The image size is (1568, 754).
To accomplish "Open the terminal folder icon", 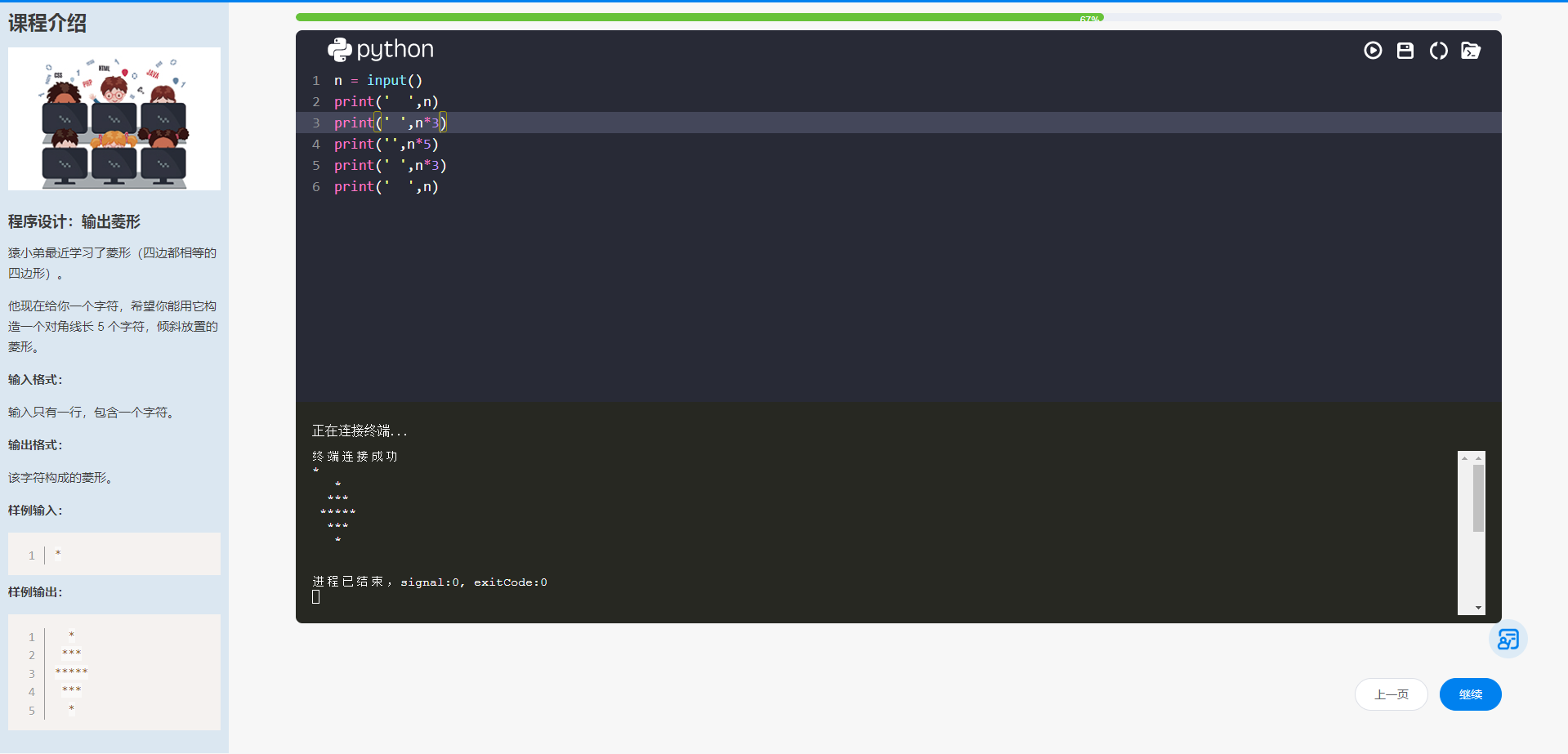I will click(x=1470, y=51).
